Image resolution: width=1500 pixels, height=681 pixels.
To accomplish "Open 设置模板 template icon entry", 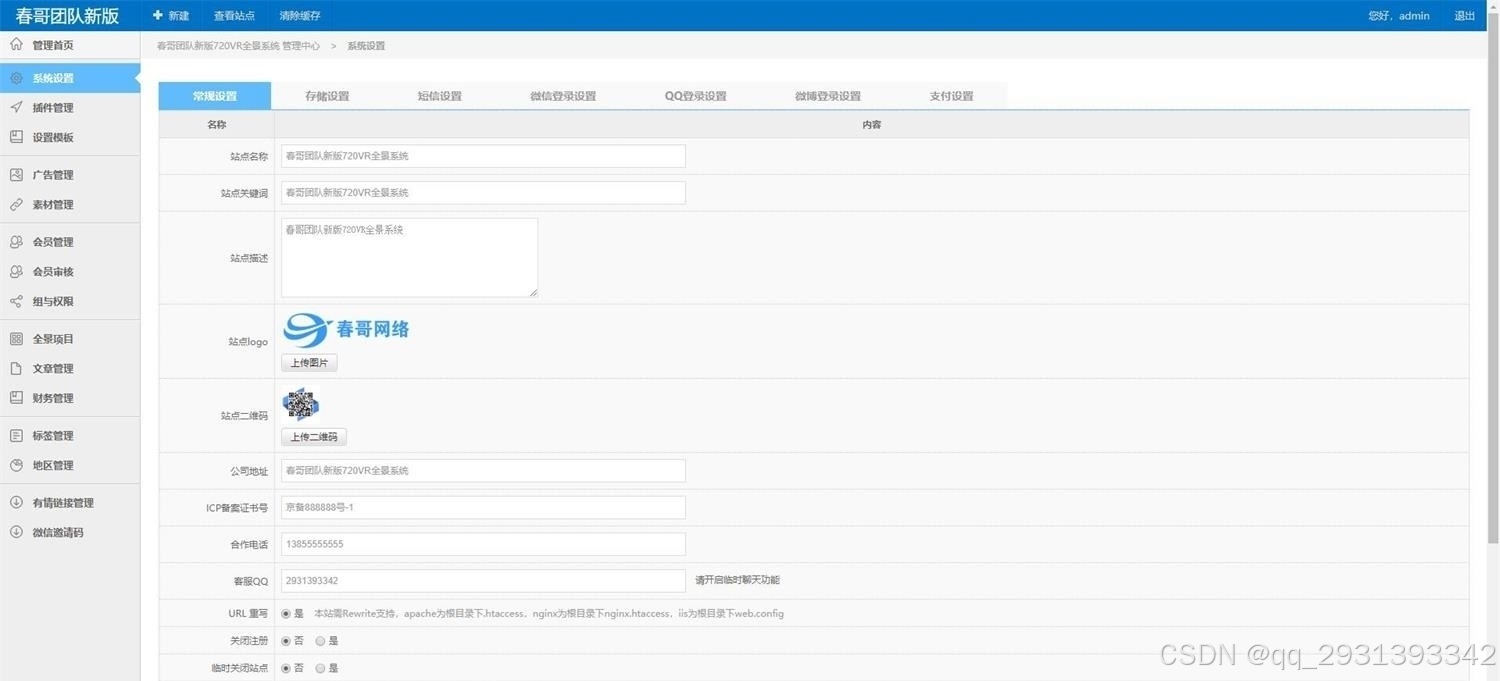I will [16, 137].
